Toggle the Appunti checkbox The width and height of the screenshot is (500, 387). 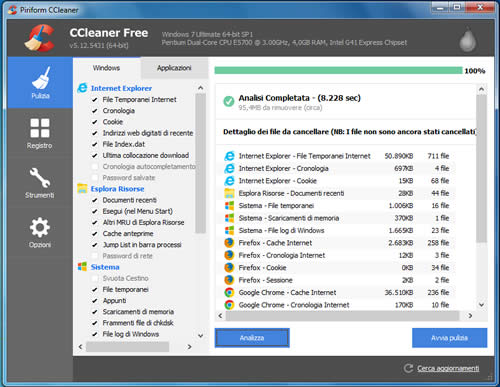95,301
